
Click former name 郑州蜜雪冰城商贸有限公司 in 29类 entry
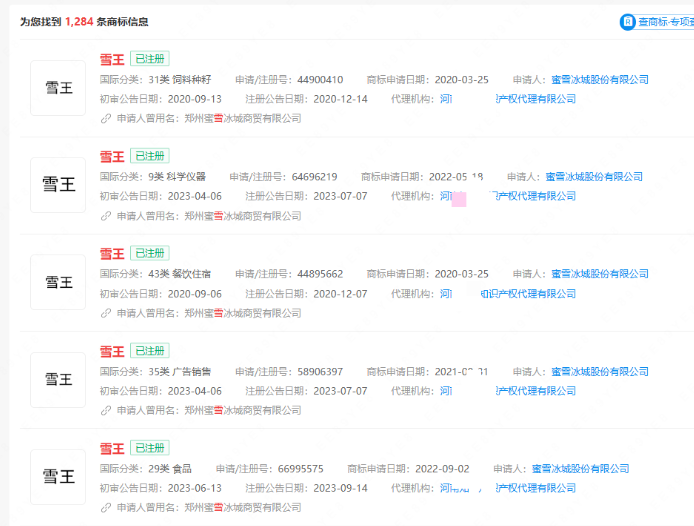243,507
